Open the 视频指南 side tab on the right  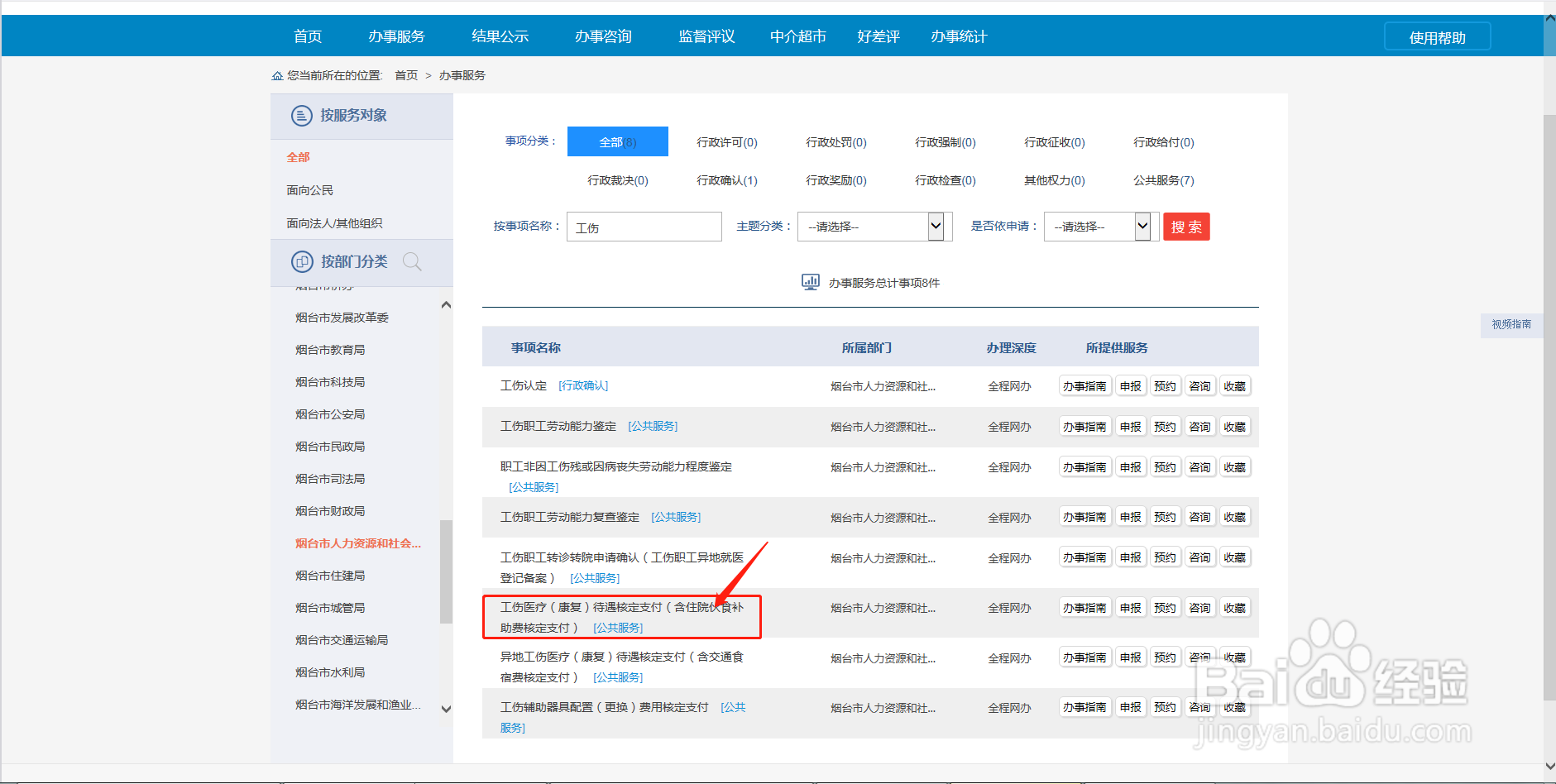pyautogui.click(x=1511, y=324)
